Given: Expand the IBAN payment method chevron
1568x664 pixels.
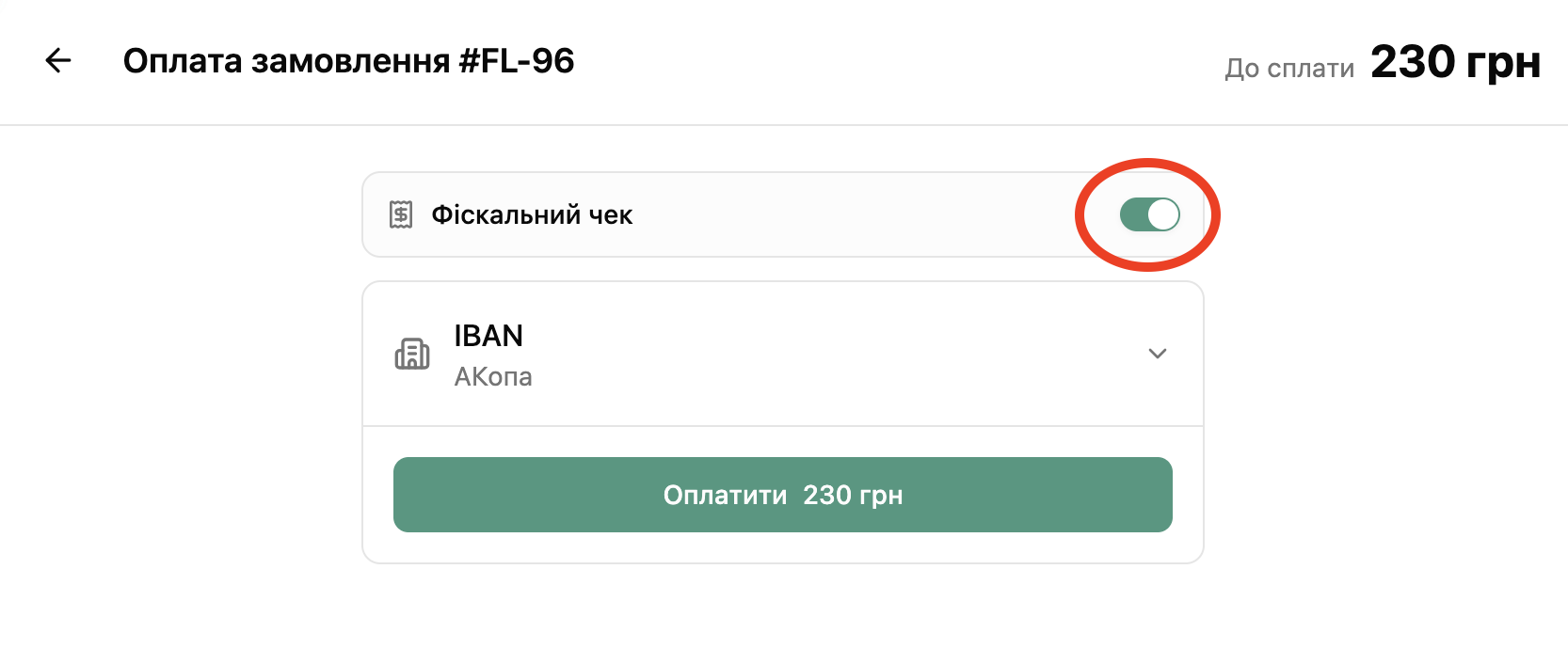Looking at the screenshot, I should click(1158, 354).
